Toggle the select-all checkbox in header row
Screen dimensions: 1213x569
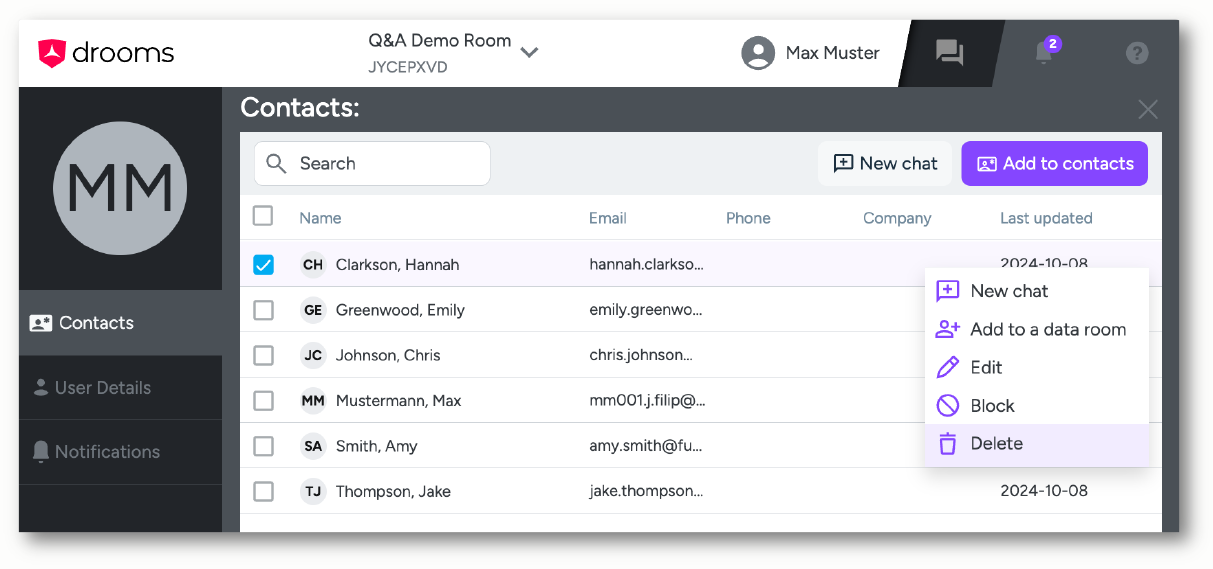(x=263, y=216)
